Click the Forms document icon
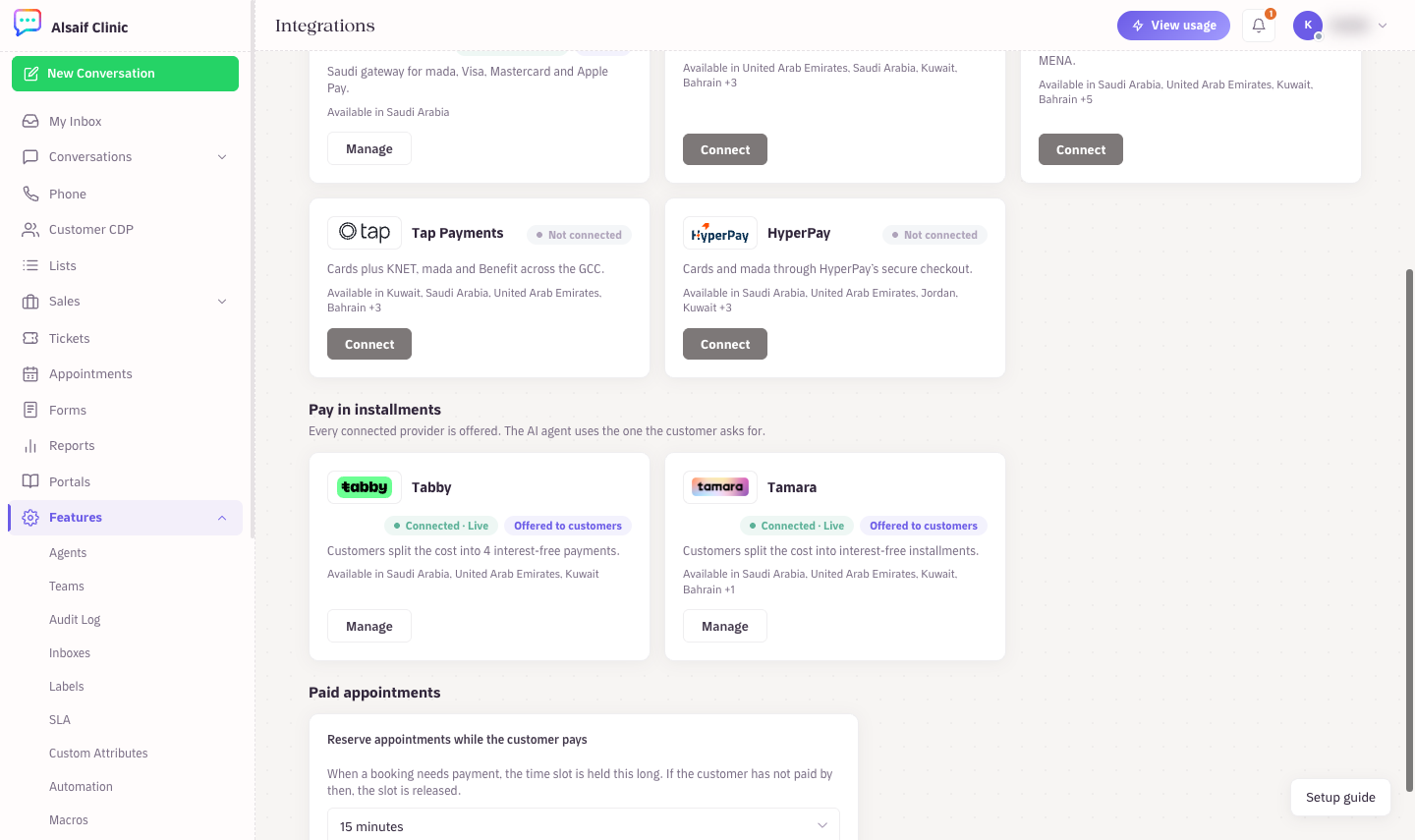Screen dimensions: 1415x840 click(x=30, y=411)
